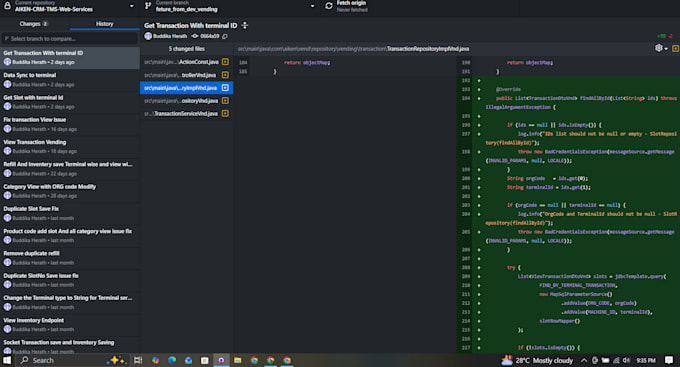The width and height of the screenshot is (680, 367).
Task: Click the modified status icon for ActionConst.java
Action: 225,62
